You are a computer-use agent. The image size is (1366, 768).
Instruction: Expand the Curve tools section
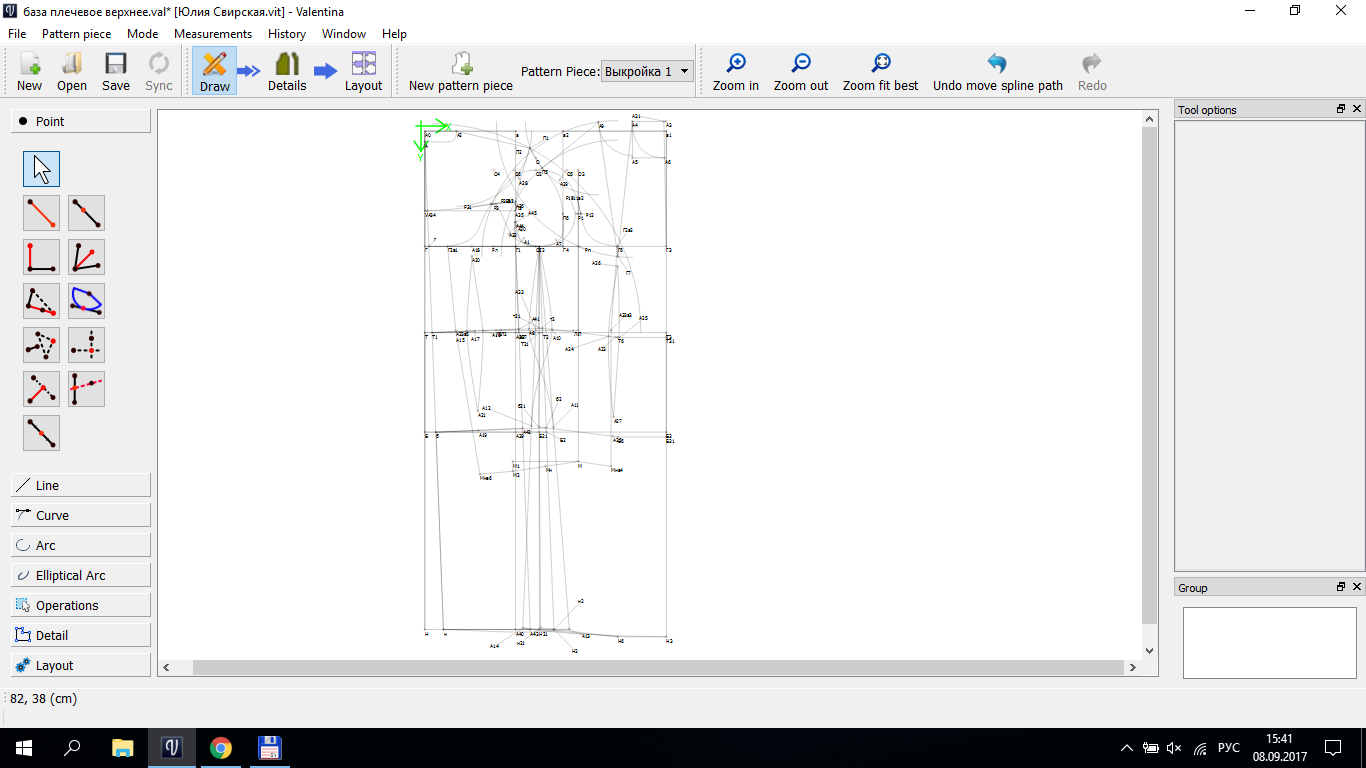click(81, 515)
